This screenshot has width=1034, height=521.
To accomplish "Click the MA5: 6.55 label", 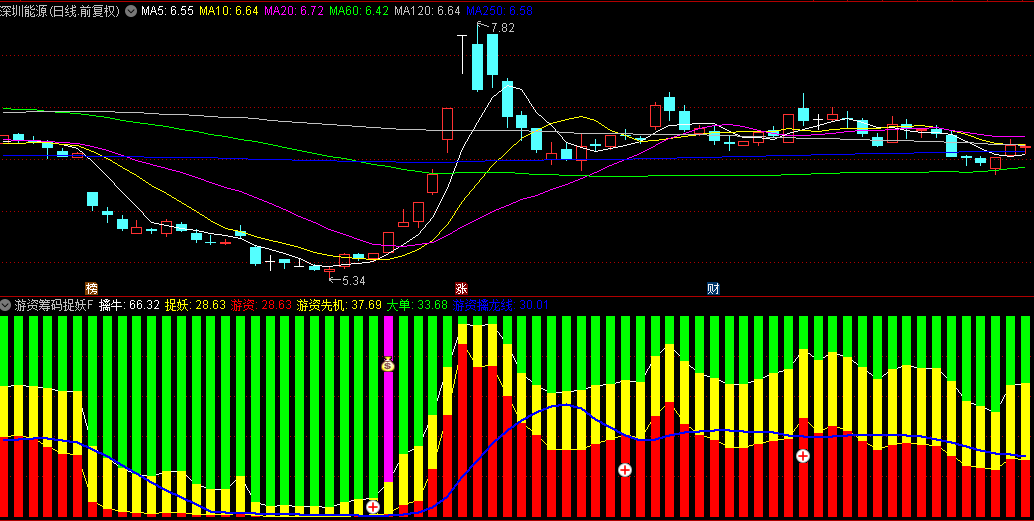I will click(167, 11).
